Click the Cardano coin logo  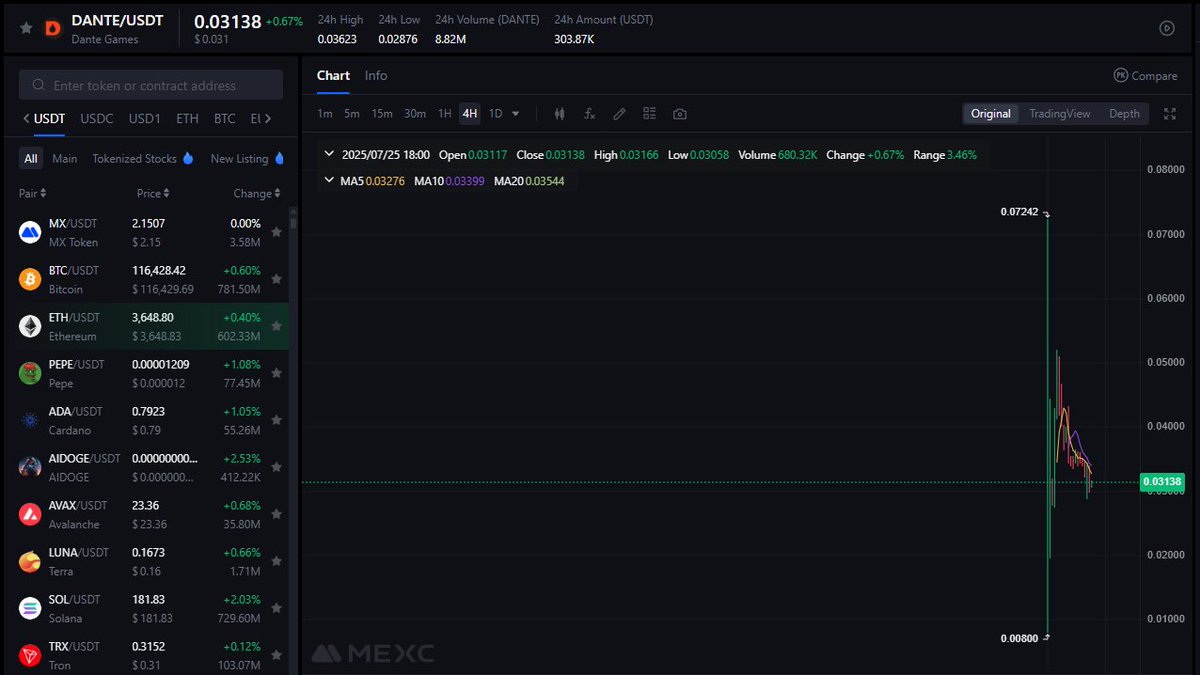(x=30, y=421)
